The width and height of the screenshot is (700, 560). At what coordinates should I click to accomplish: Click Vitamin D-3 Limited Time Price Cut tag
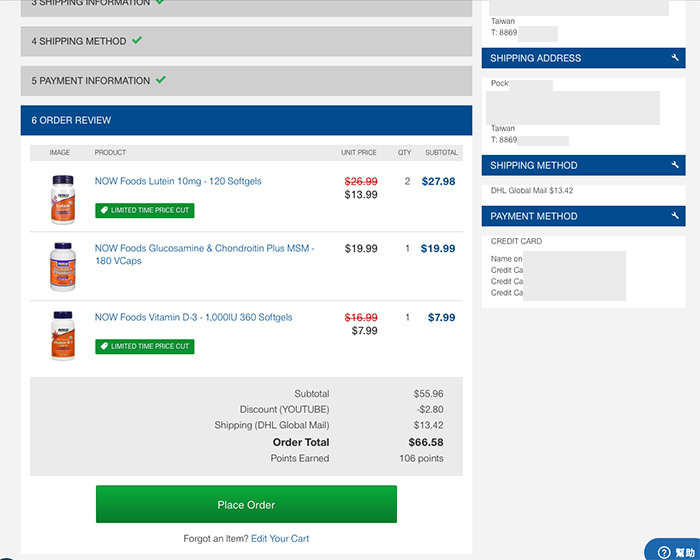pos(145,347)
